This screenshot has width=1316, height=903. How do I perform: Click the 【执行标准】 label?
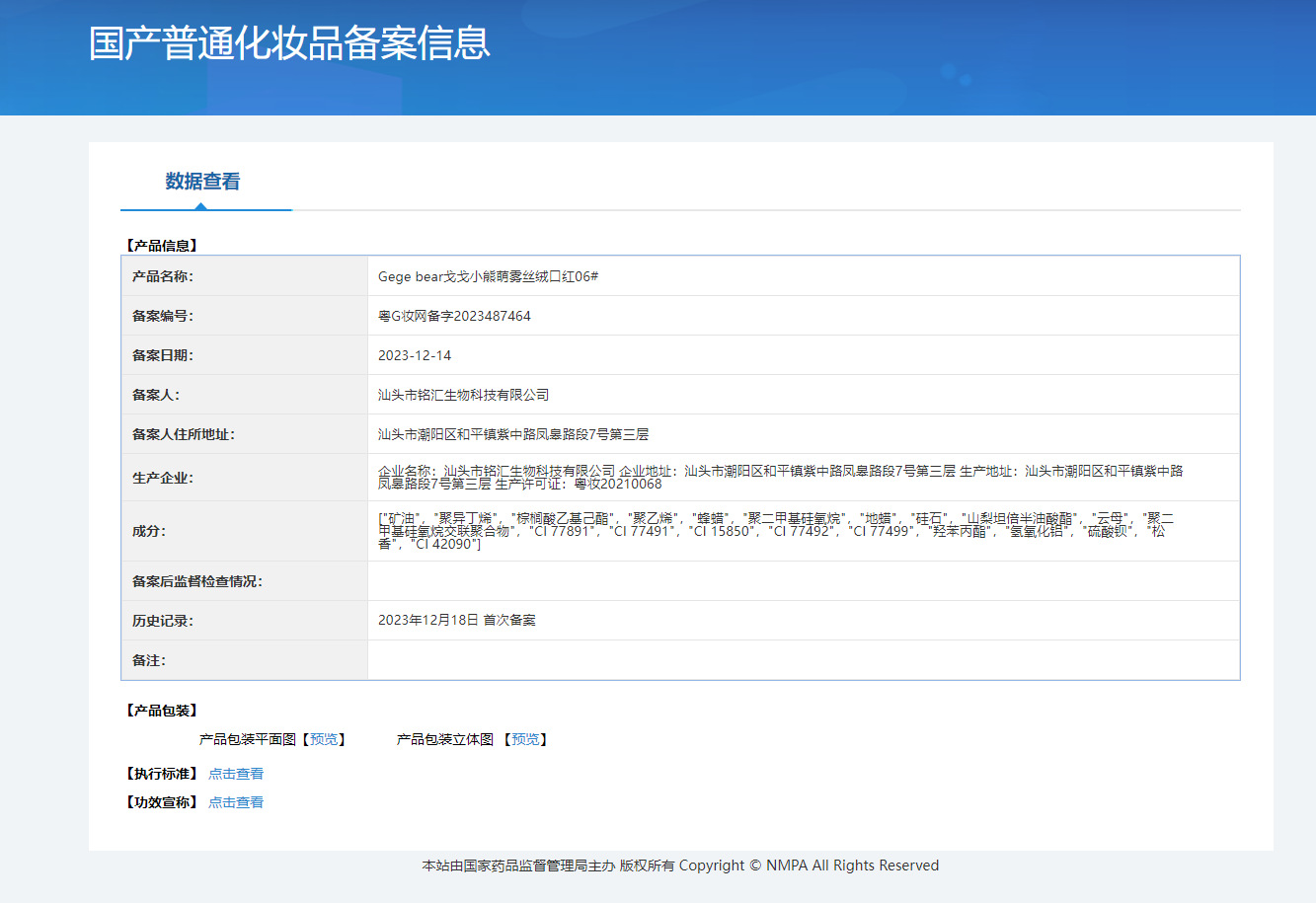(161, 774)
